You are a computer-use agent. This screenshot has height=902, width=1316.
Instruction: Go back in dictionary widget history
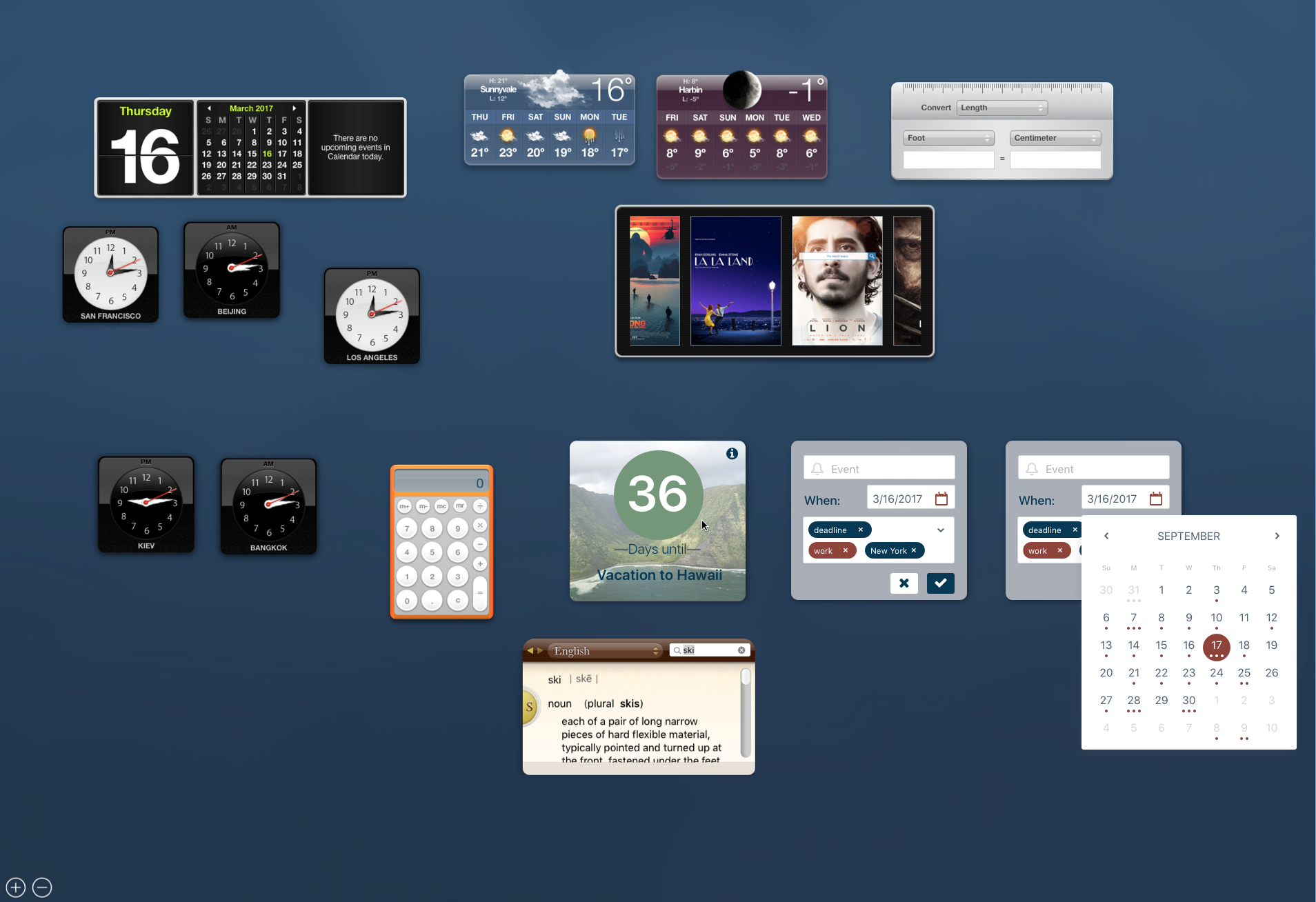tap(530, 650)
